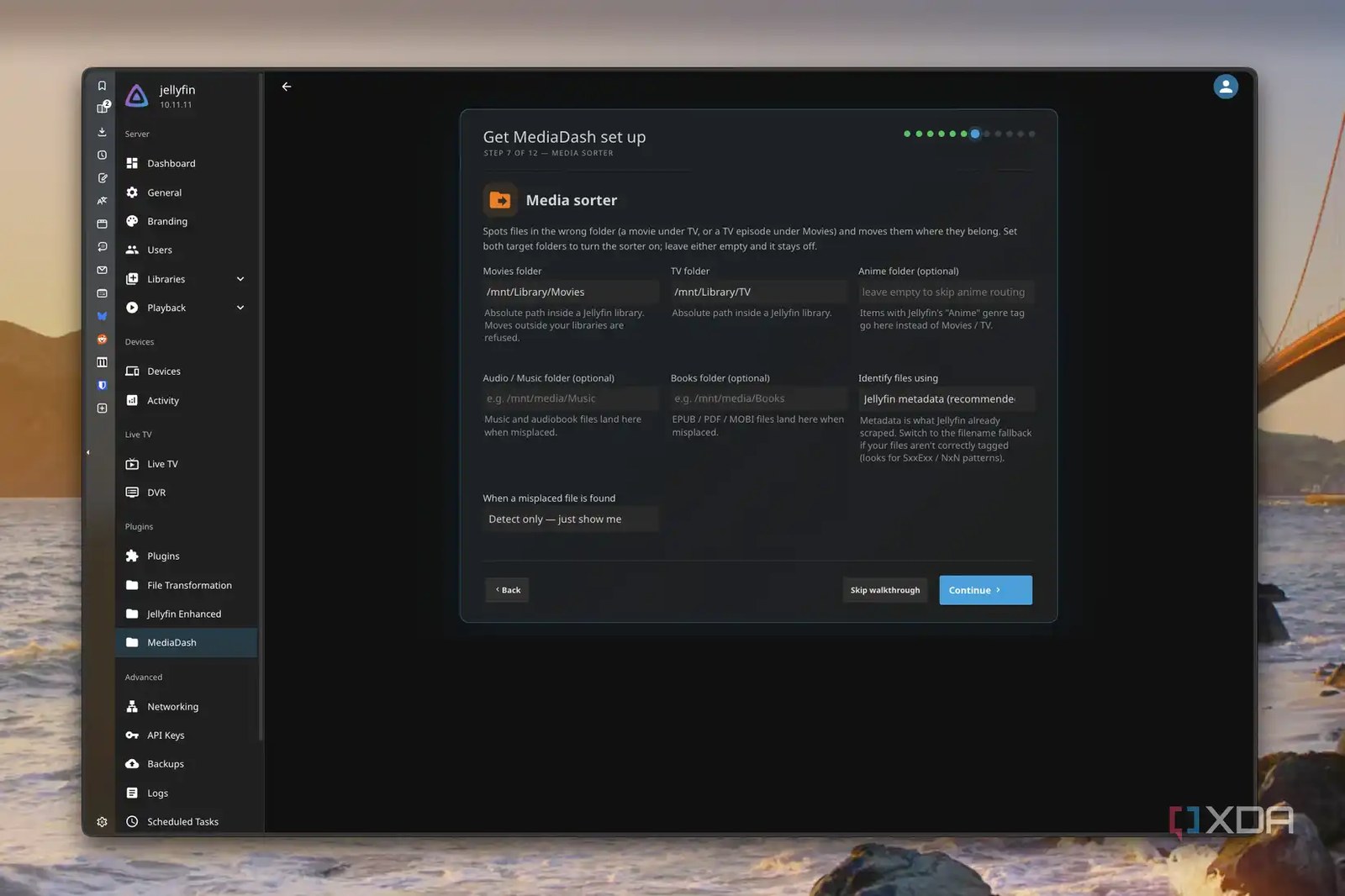Open the mail envelope panel icon
Image resolution: width=1345 pixels, height=896 pixels.
click(x=102, y=270)
